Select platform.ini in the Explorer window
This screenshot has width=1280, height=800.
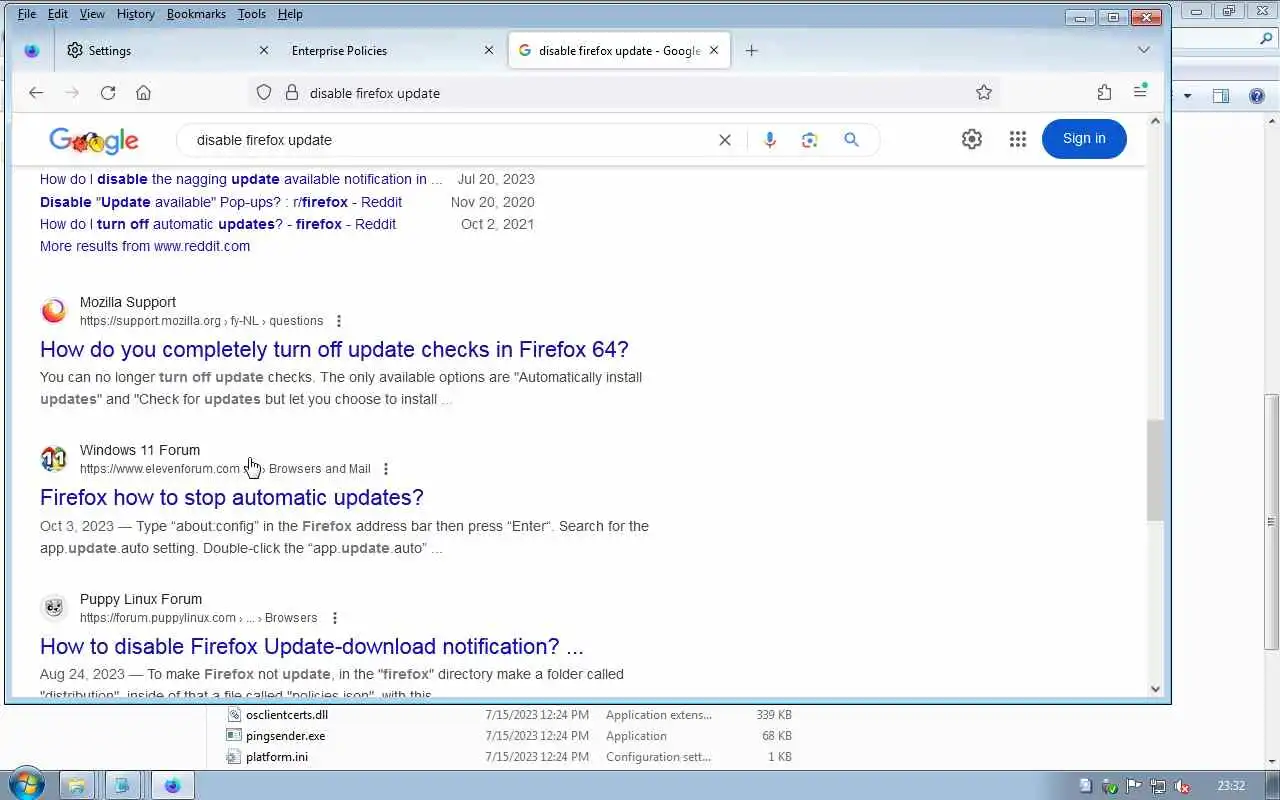pyautogui.click(x=277, y=757)
